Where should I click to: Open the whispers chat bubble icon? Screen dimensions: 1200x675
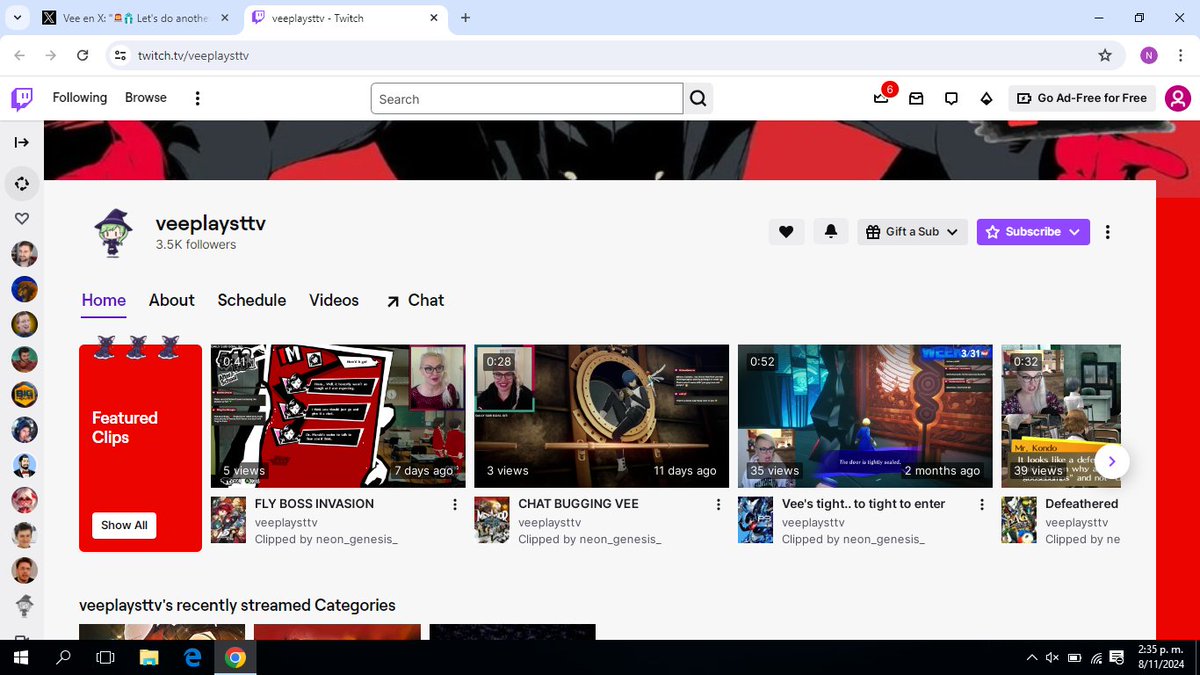pos(951,98)
